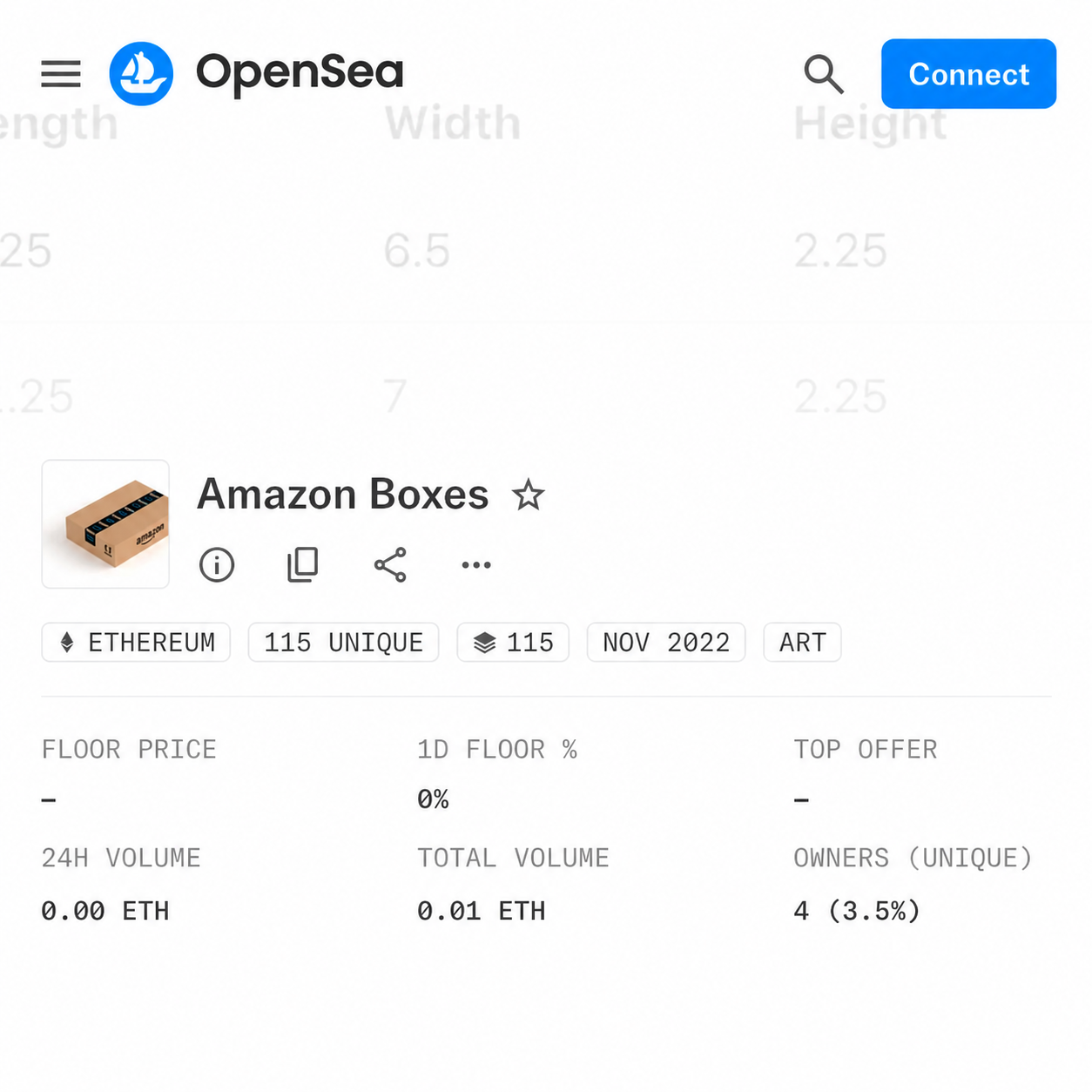Click the 115 UNIQUE tag
This screenshot has height=1092, width=1092.
pyautogui.click(x=343, y=643)
